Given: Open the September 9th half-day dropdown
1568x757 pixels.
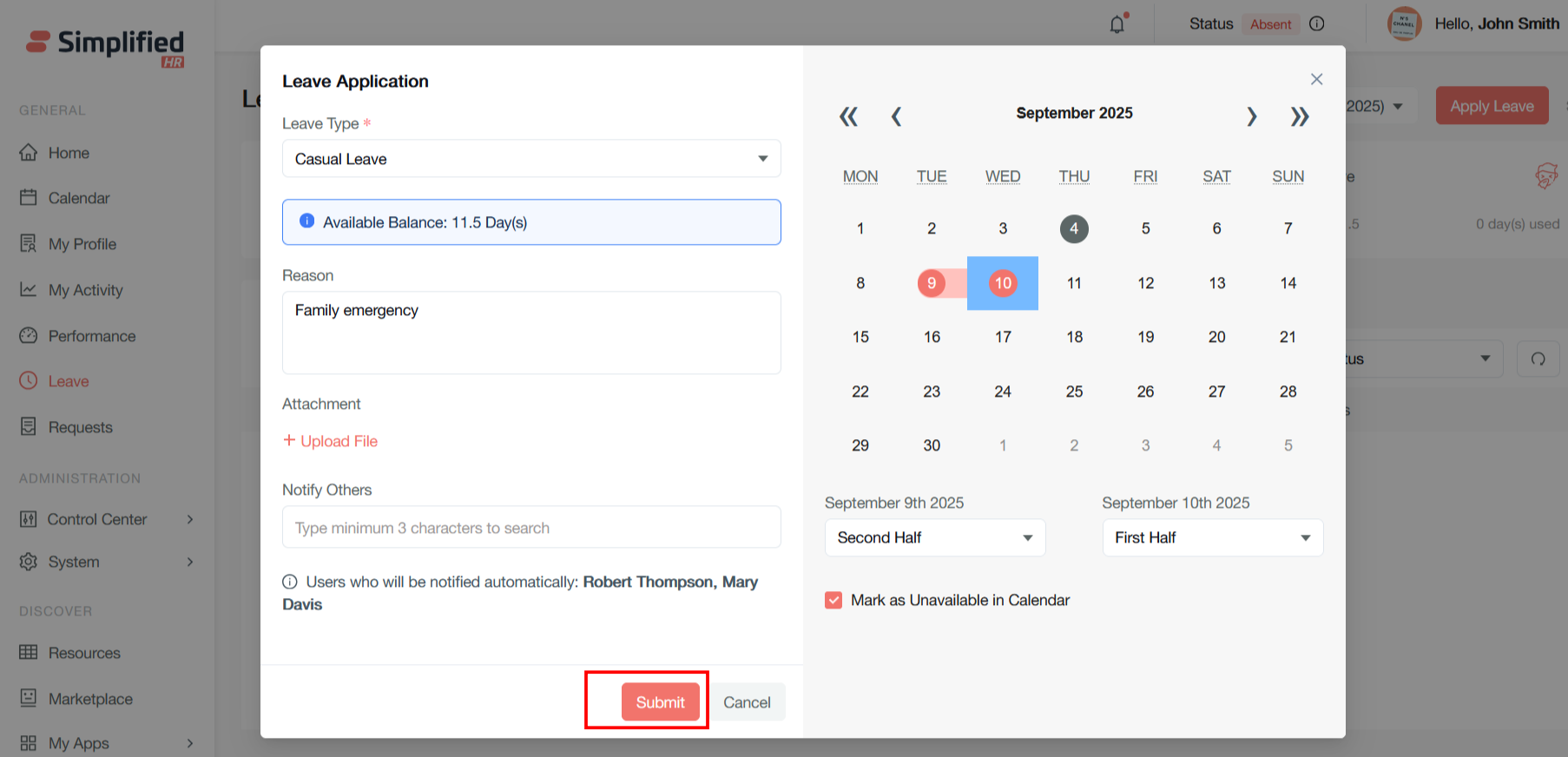Looking at the screenshot, I should [934, 537].
